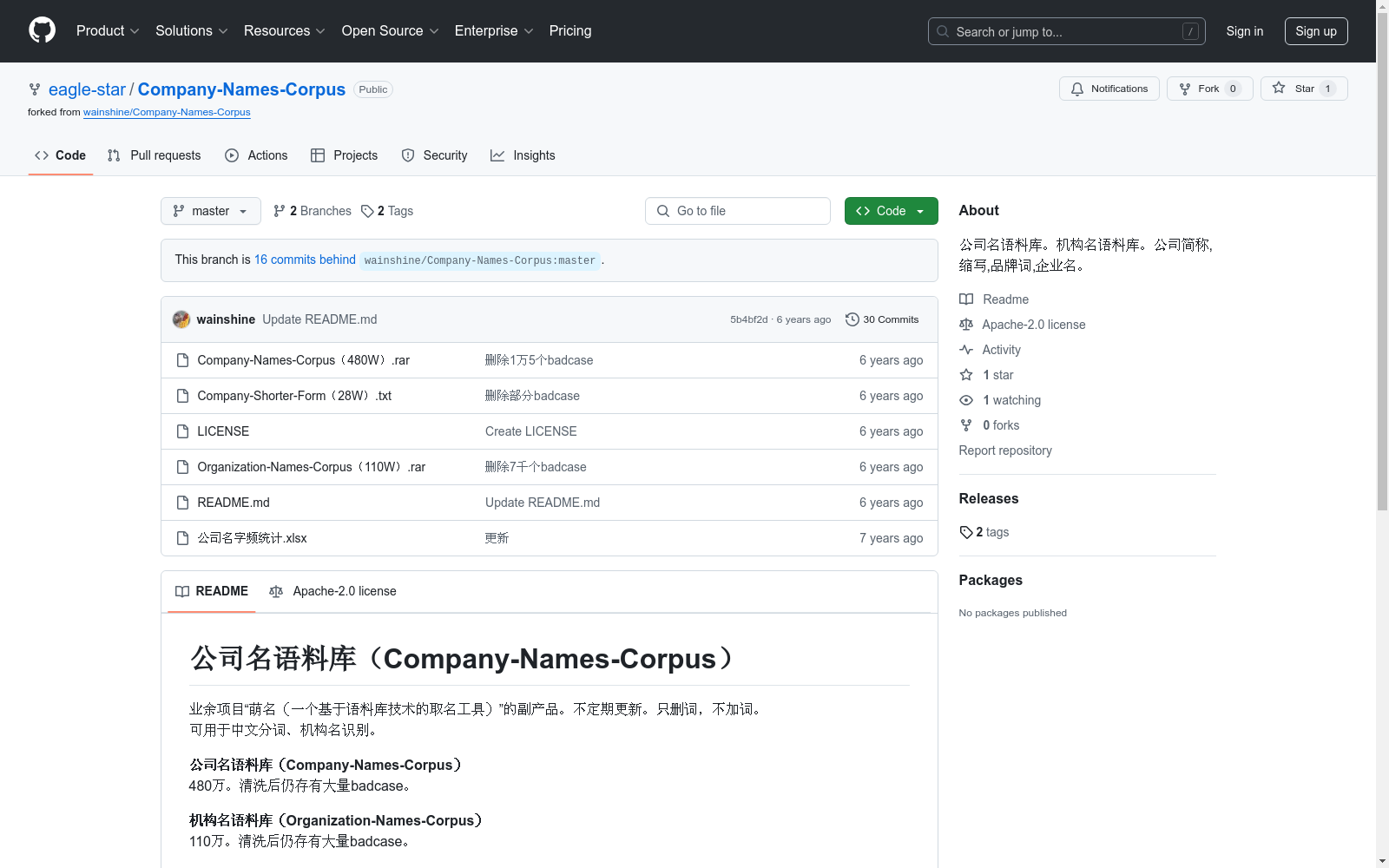Click the 16 commits behind link
The width and height of the screenshot is (1389, 868).
pos(305,260)
